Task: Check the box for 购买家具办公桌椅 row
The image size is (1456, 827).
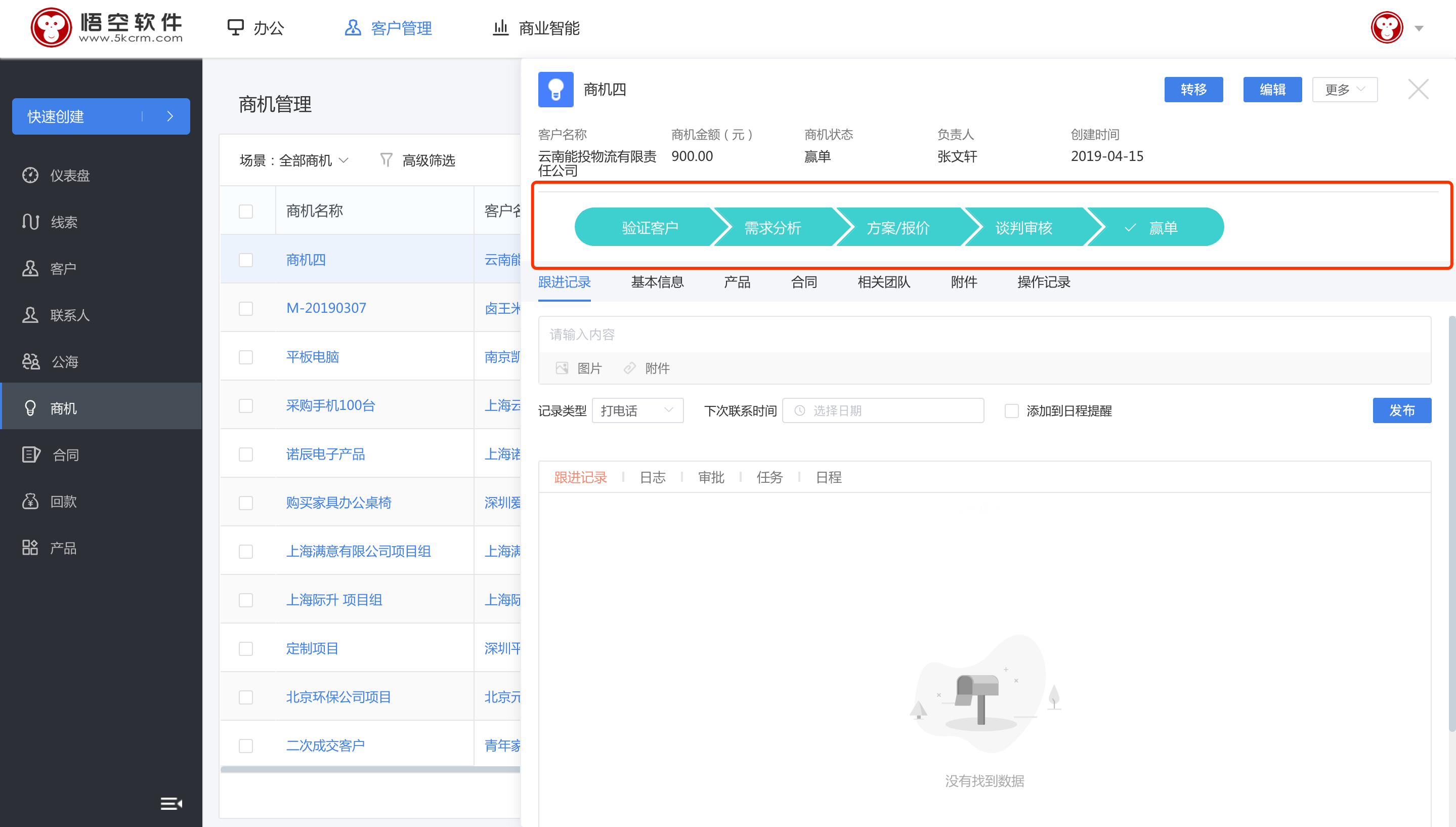Action: coord(246,503)
